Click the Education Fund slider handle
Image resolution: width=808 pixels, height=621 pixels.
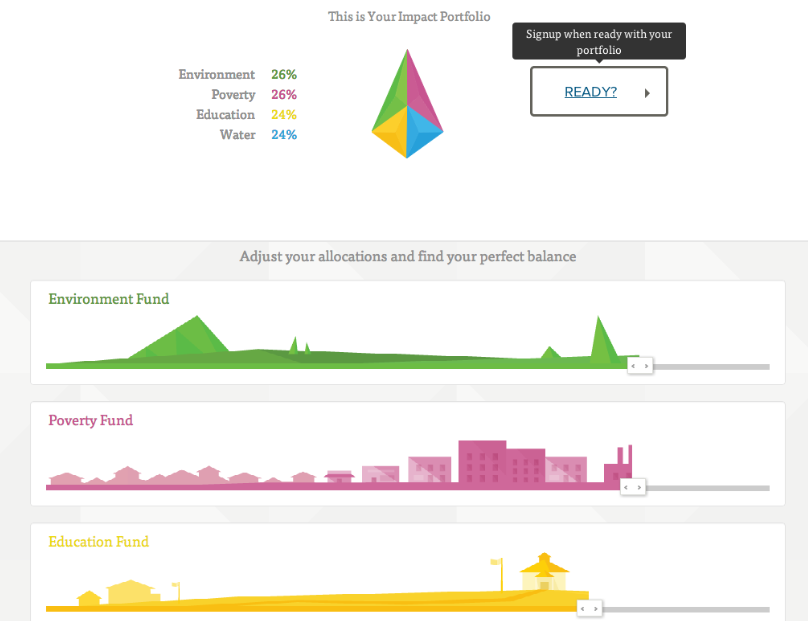tap(590, 608)
